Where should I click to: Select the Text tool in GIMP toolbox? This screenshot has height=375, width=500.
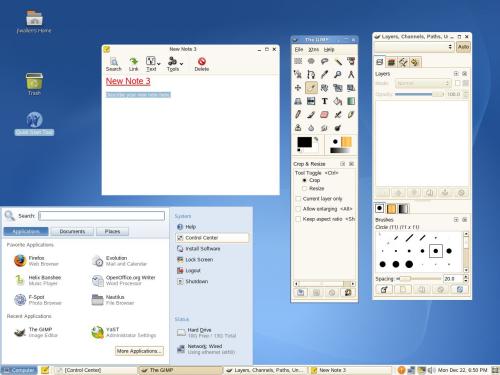pos(324,101)
